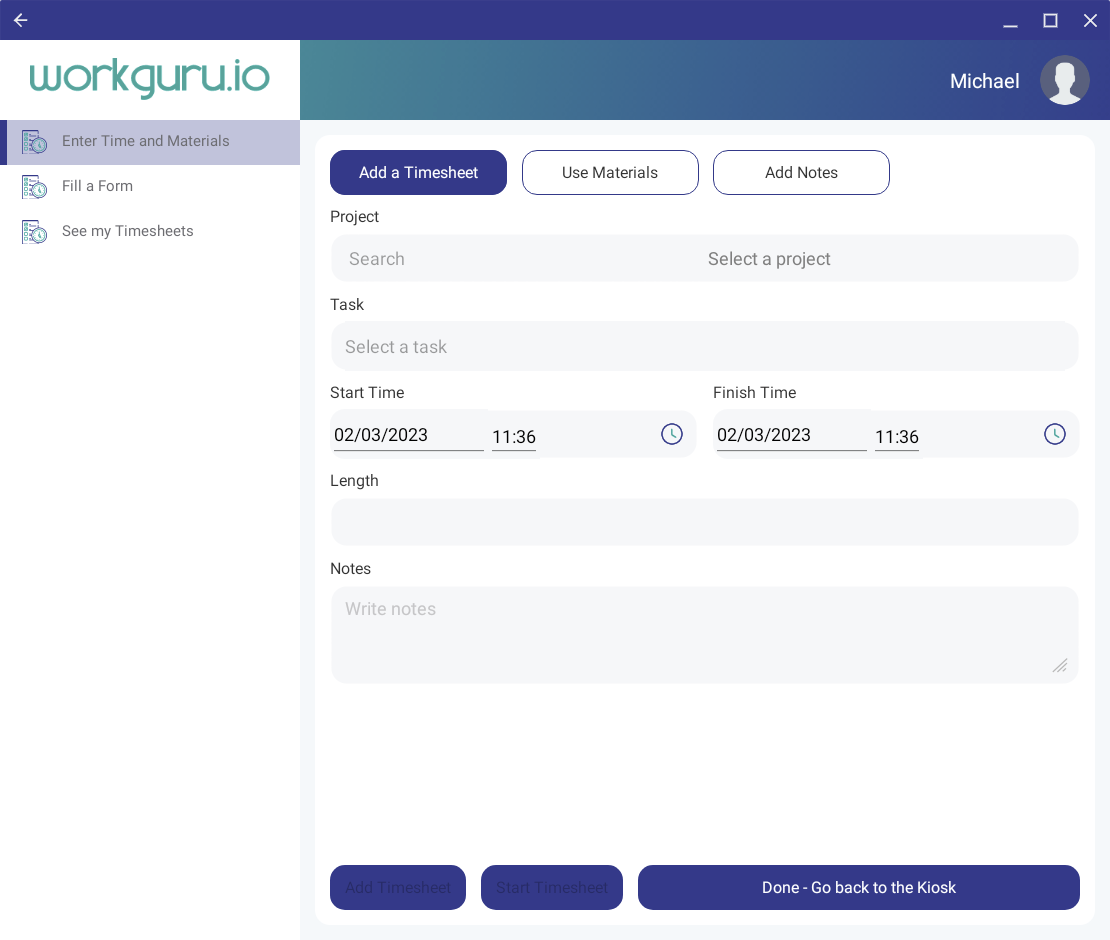Click Michael's profile avatar
The image size is (1110, 940).
[1064, 80]
